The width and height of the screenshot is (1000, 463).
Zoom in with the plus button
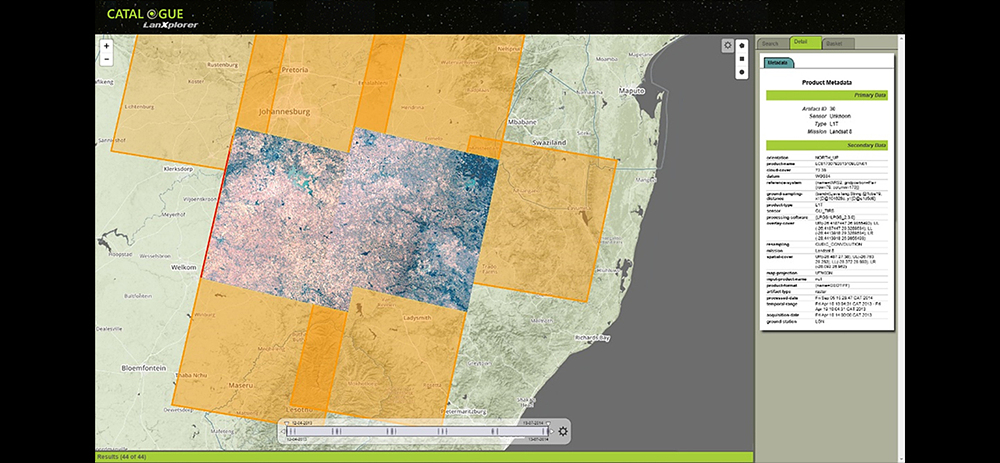coord(106,46)
